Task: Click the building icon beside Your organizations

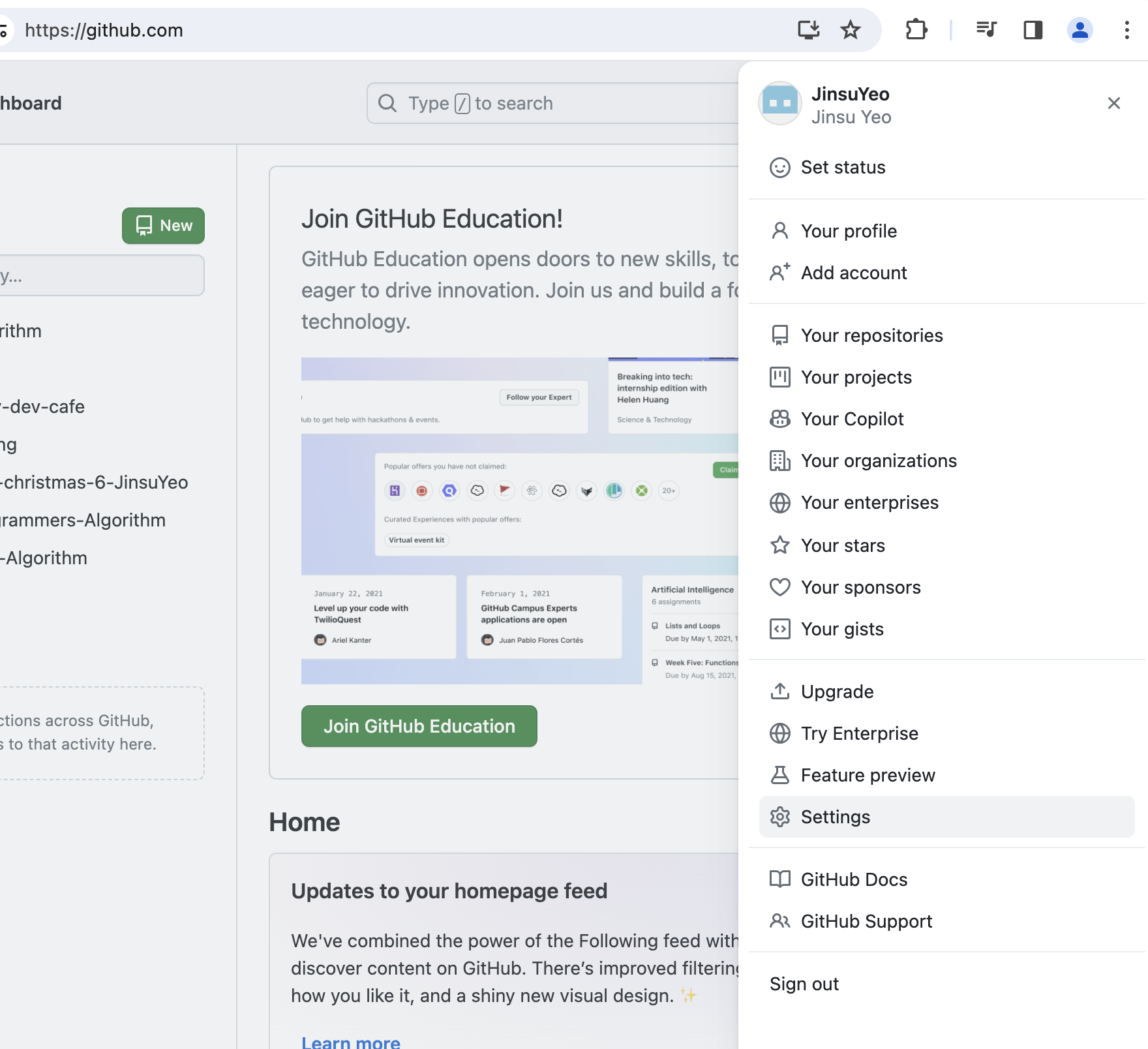Action: point(780,461)
